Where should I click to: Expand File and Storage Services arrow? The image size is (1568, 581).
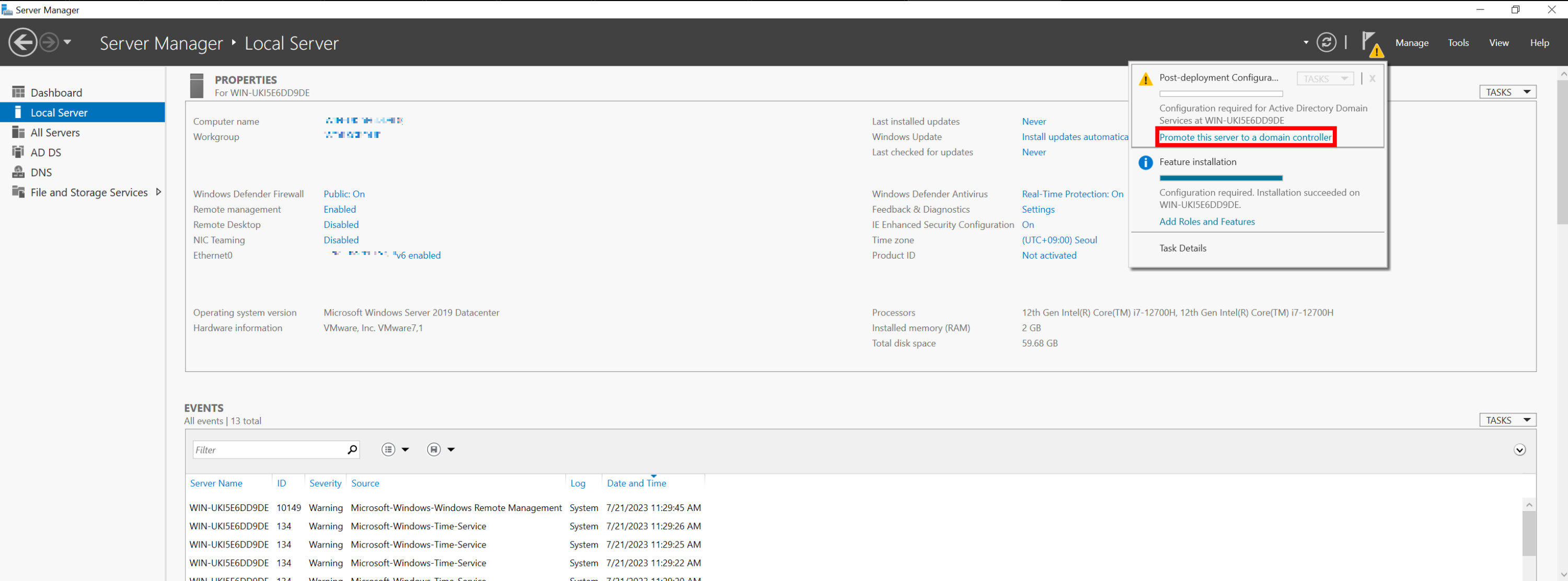(158, 192)
